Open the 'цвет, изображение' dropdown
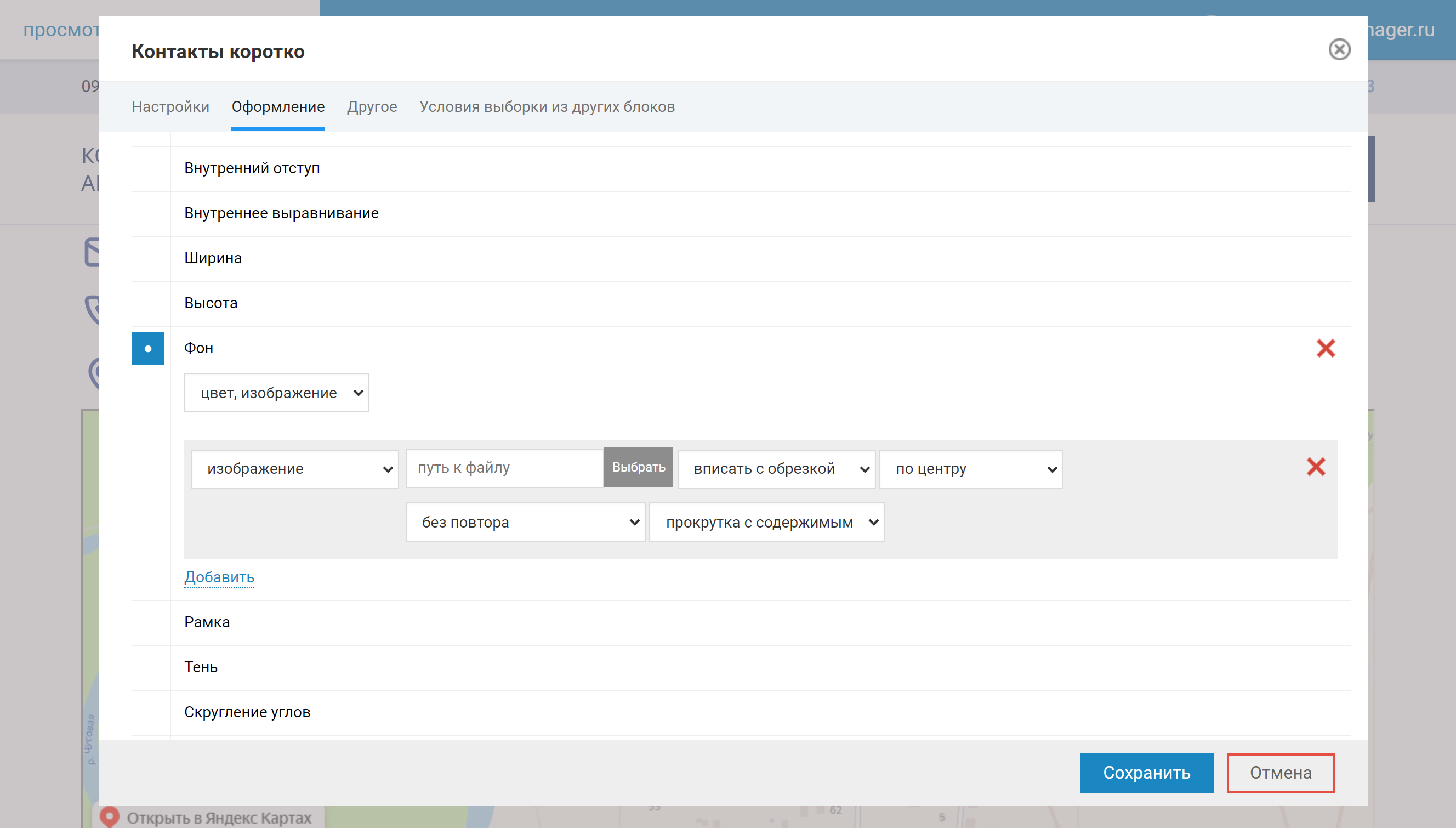1456x828 pixels. [276, 393]
